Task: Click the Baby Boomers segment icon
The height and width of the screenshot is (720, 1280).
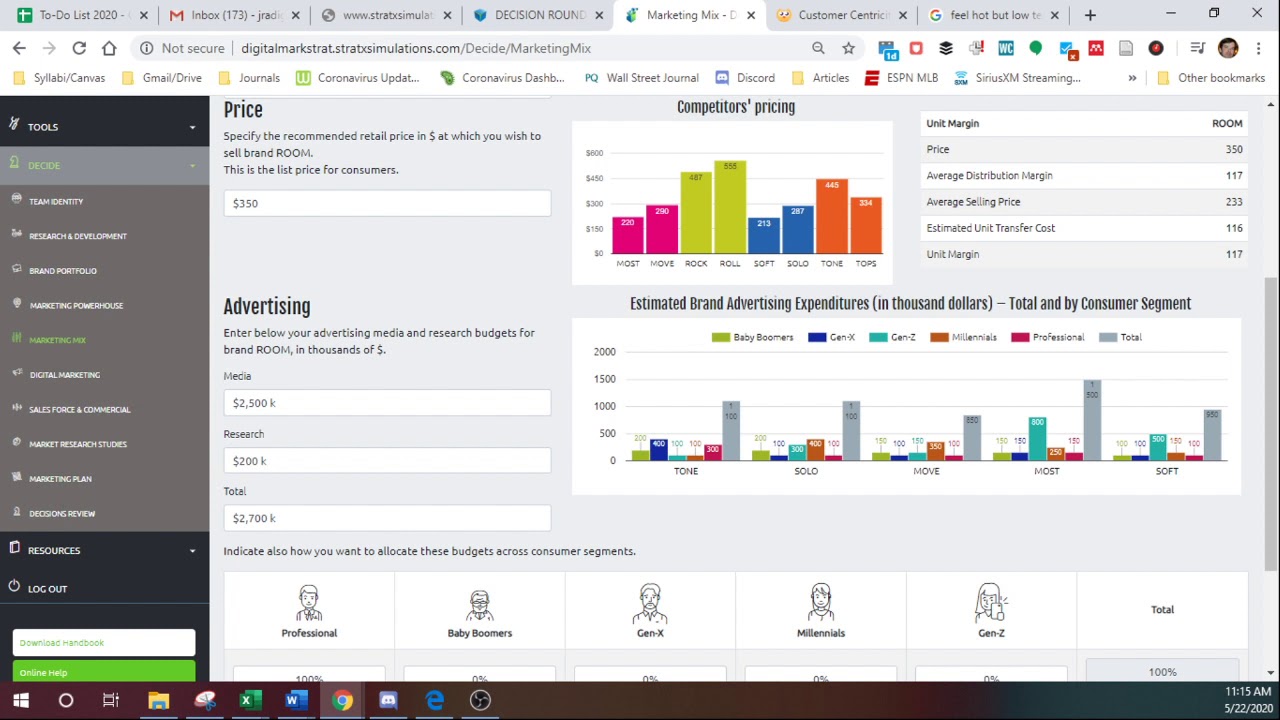Action: (480, 604)
